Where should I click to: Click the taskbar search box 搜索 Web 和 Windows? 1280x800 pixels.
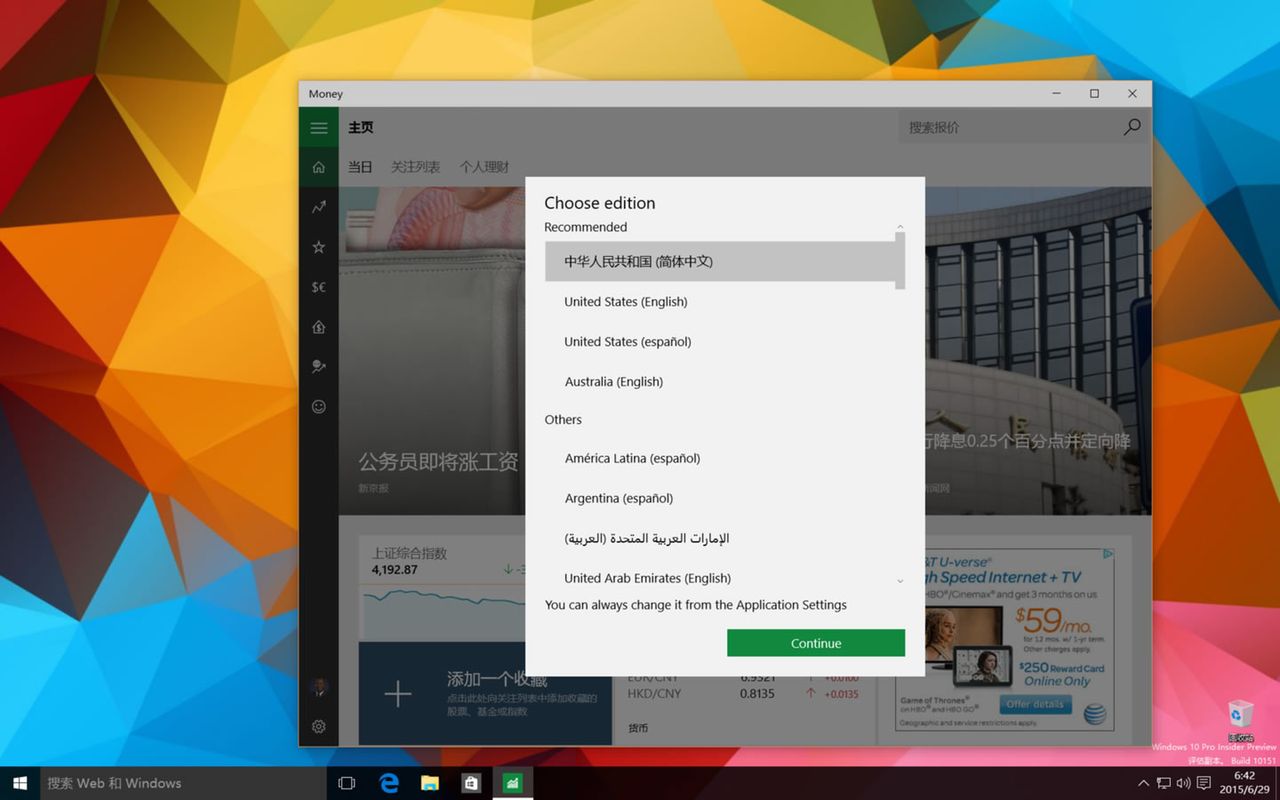click(183, 783)
